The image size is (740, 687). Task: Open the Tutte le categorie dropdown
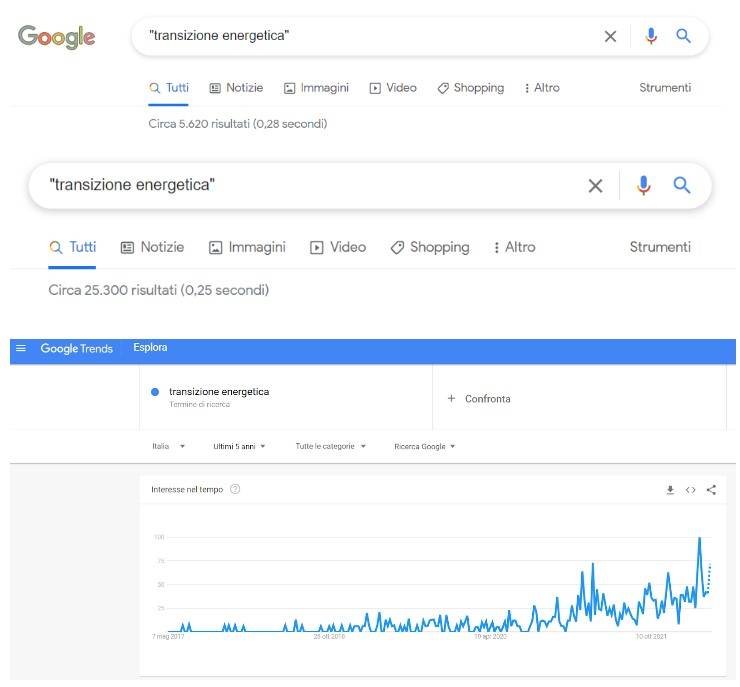tap(330, 446)
